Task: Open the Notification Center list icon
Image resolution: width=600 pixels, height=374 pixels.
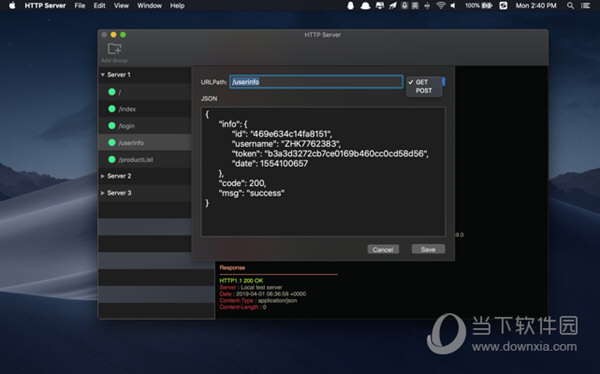Action: (585, 5)
